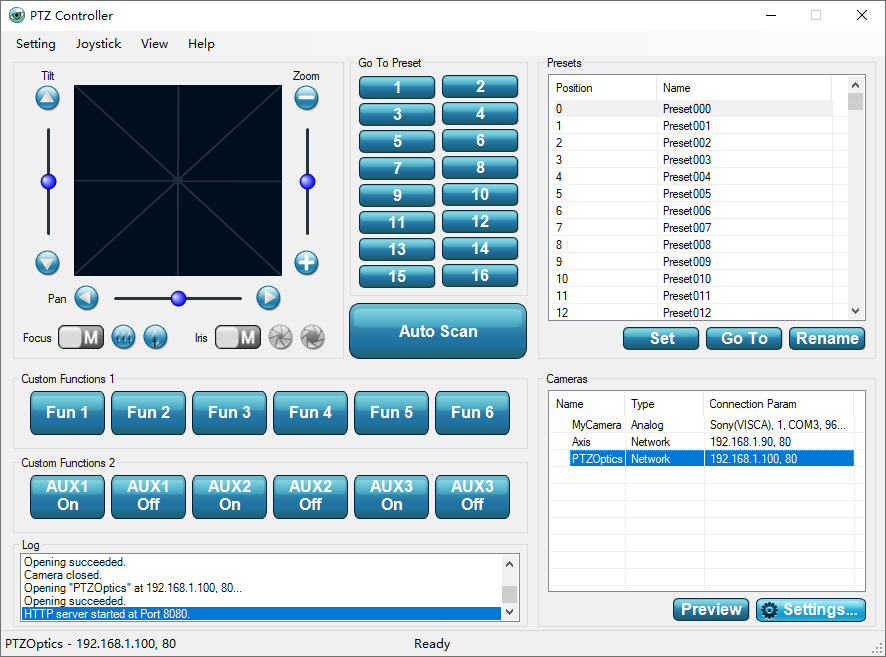Select the Preset000 row

tap(691, 108)
